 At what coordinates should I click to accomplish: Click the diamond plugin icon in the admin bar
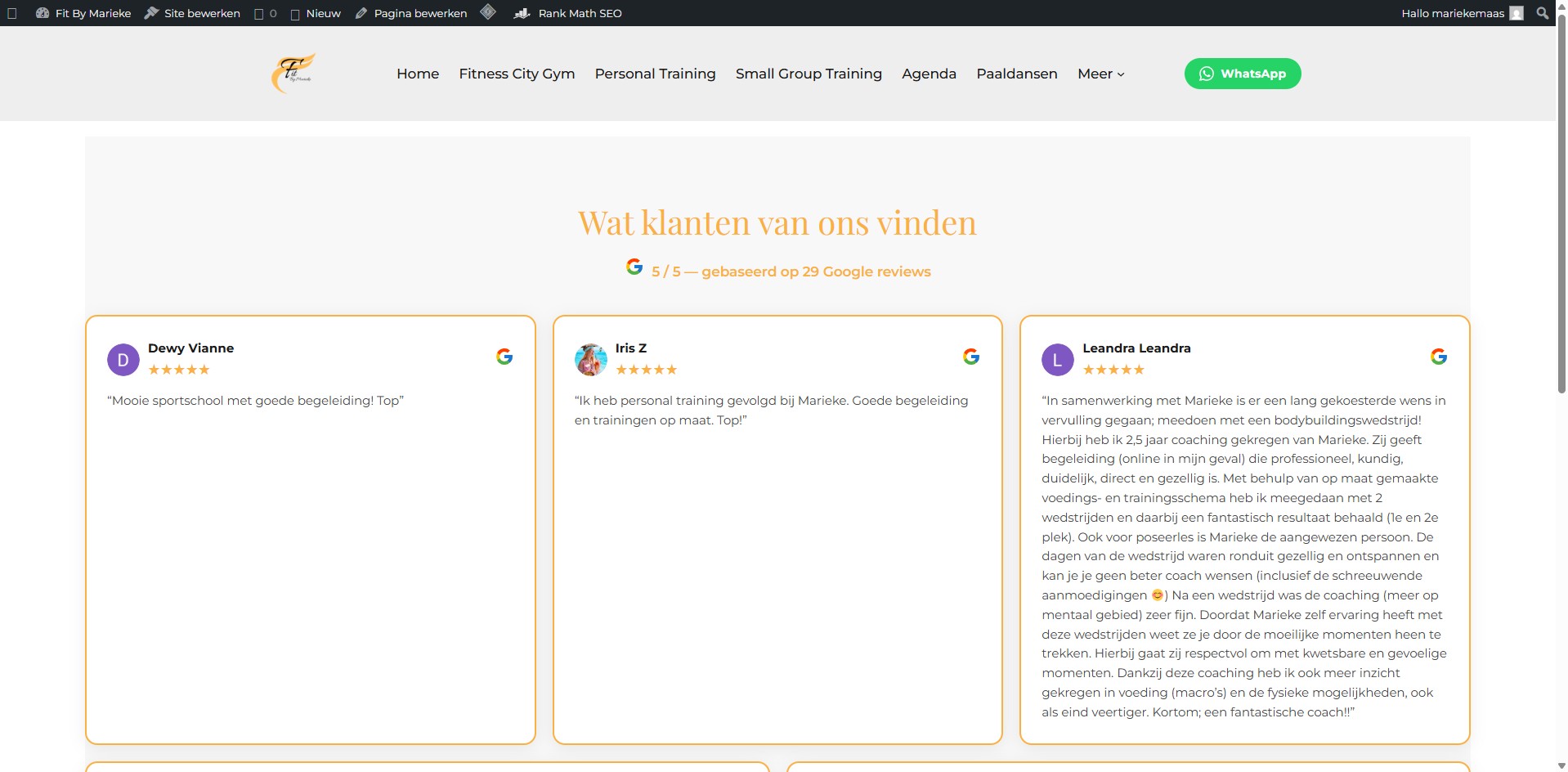488,11
